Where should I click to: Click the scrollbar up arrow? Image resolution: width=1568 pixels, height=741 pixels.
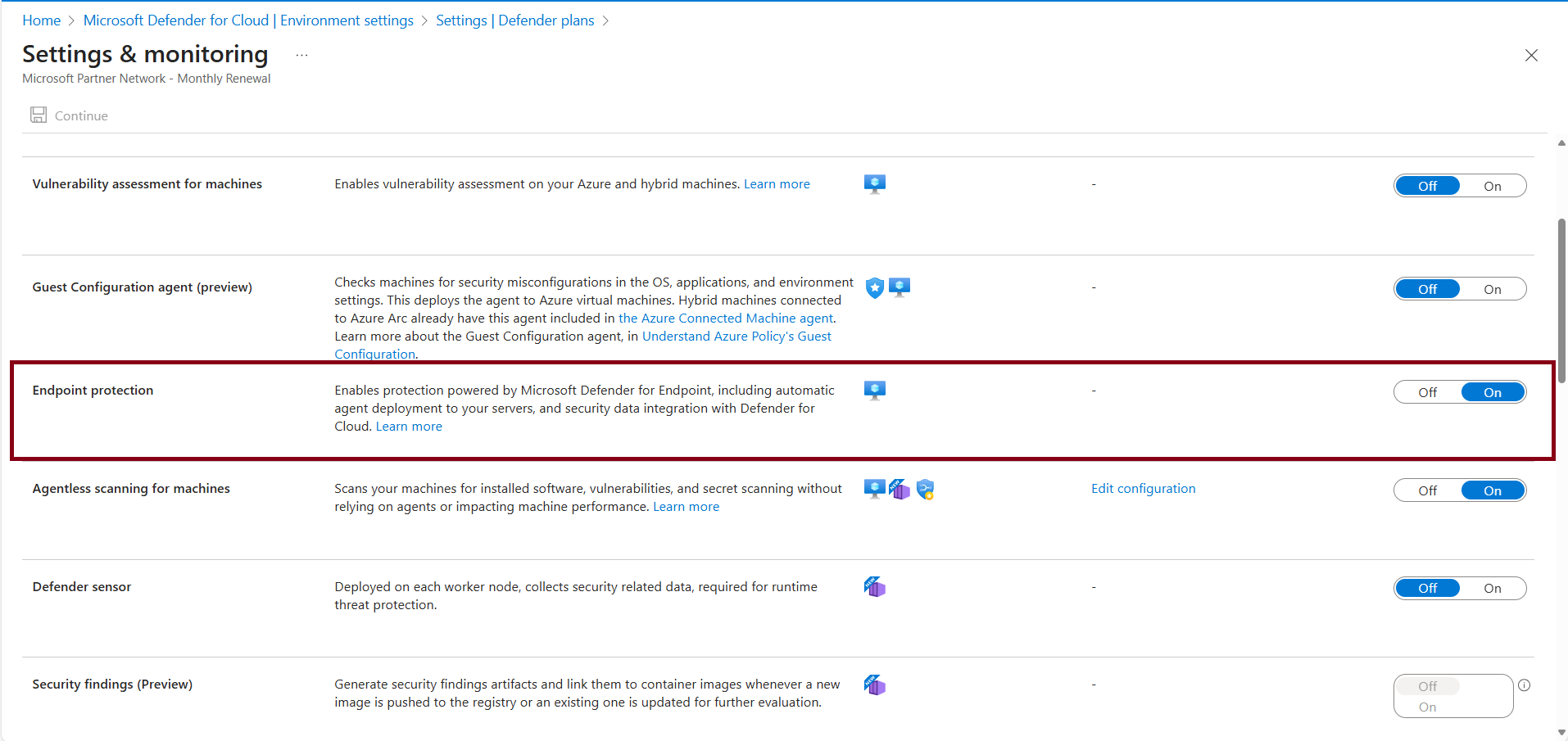1561,143
